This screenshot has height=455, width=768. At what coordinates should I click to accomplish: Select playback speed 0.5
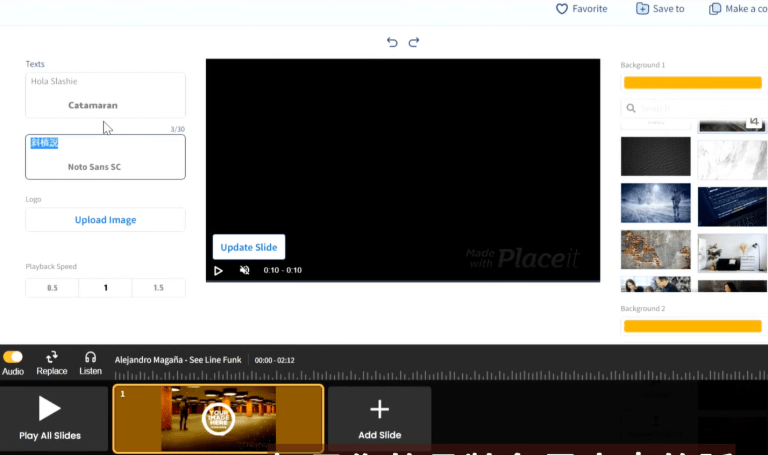pos(52,287)
